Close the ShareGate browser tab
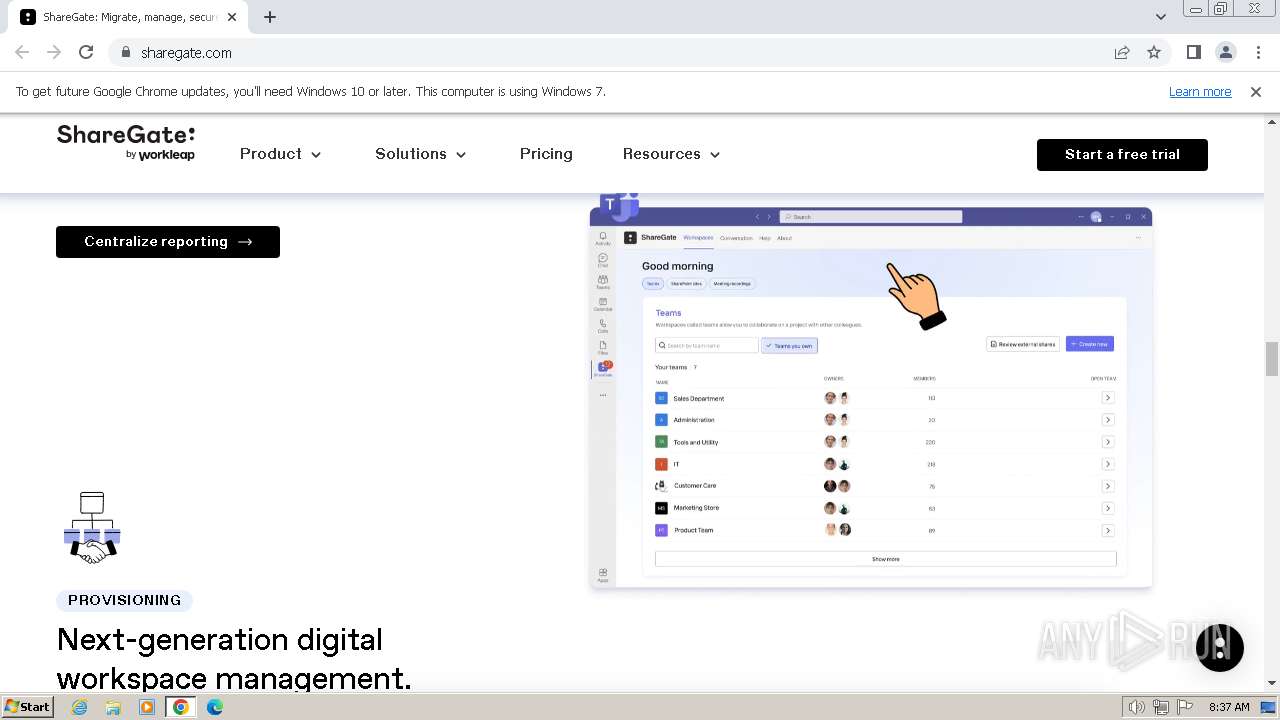Screen dimensions: 1280x720 coord(231,17)
